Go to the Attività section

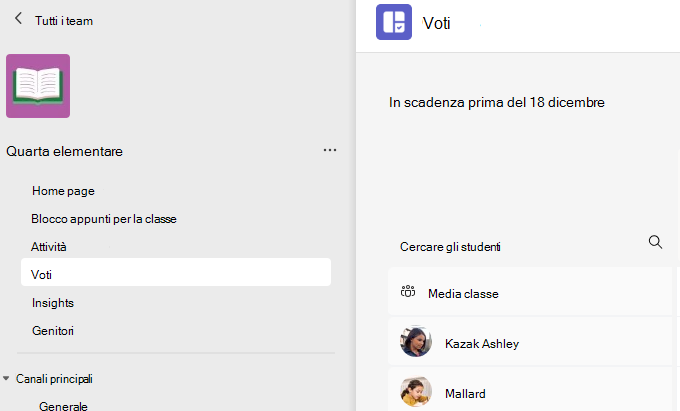coord(49,247)
